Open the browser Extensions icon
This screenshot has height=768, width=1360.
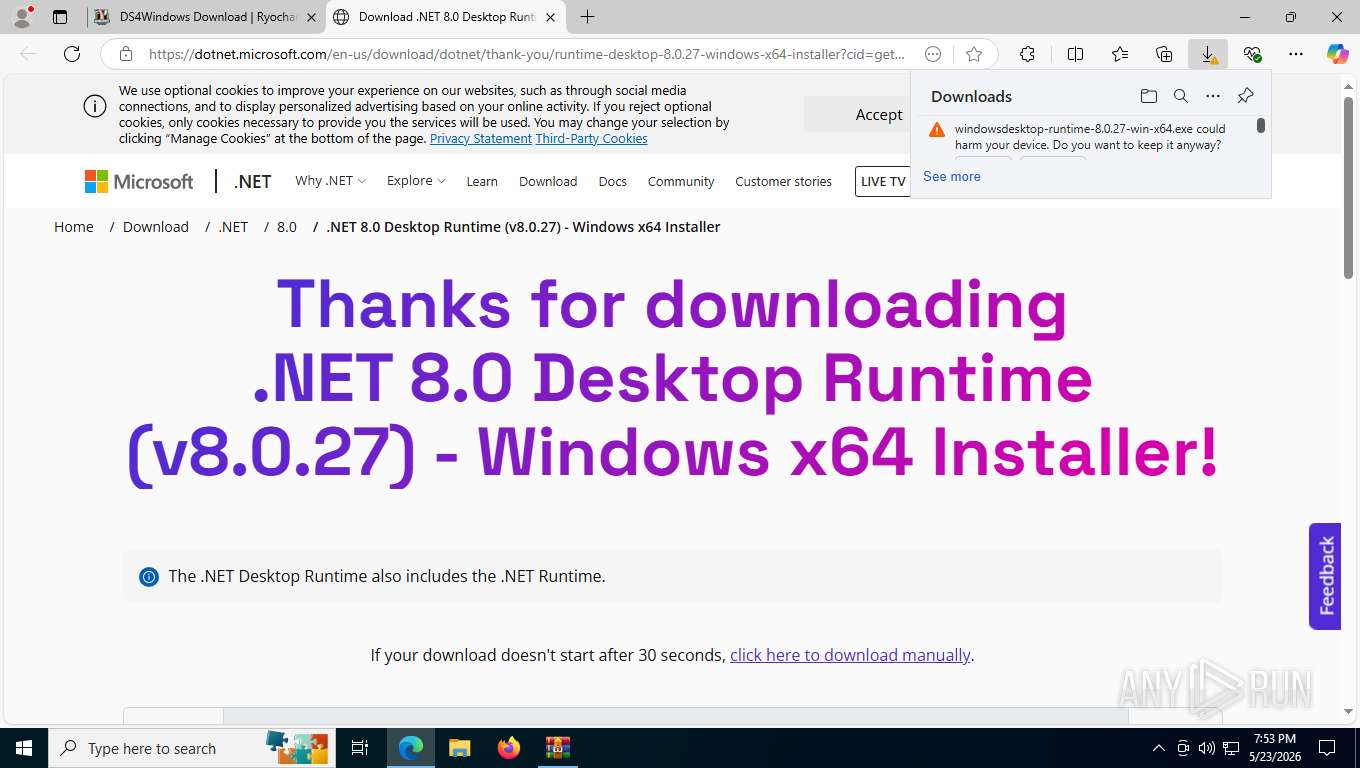coord(1027,54)
